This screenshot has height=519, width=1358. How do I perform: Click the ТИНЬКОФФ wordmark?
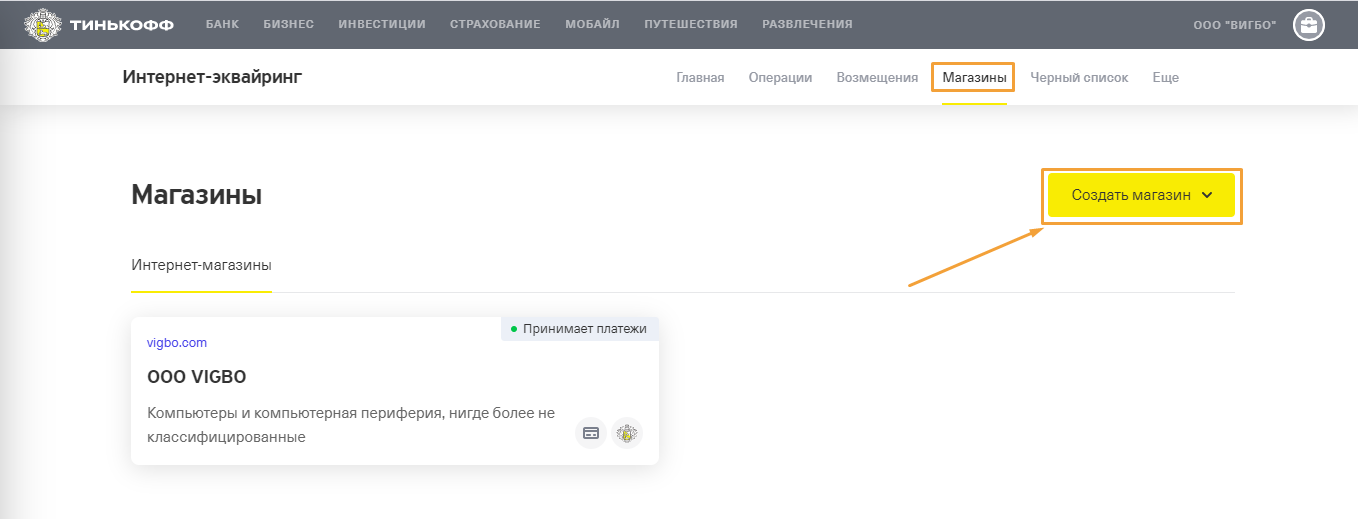[122, 24]
